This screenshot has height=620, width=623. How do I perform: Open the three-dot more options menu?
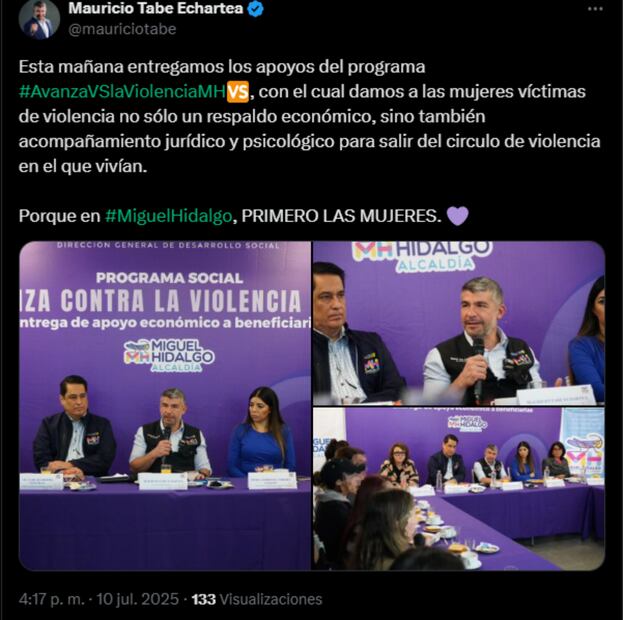click(595, 9)
